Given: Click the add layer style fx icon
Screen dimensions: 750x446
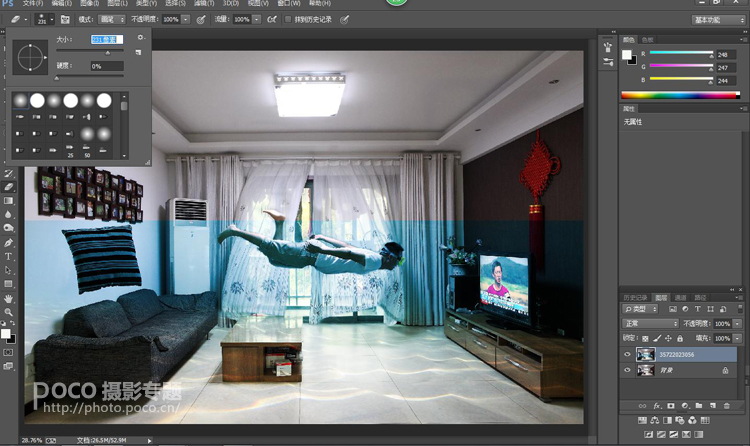Looking at the screenshot, I should tap(656, 405).
